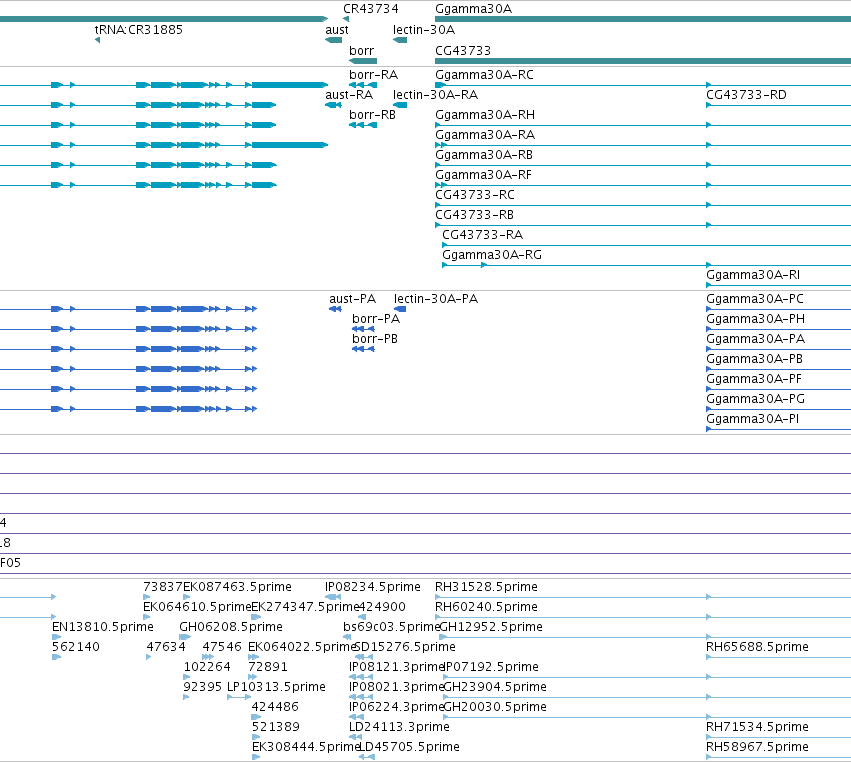Select LD24113.3prime EST label
The height and width of the screenshot is (762, 851).
tap(399, 727)
